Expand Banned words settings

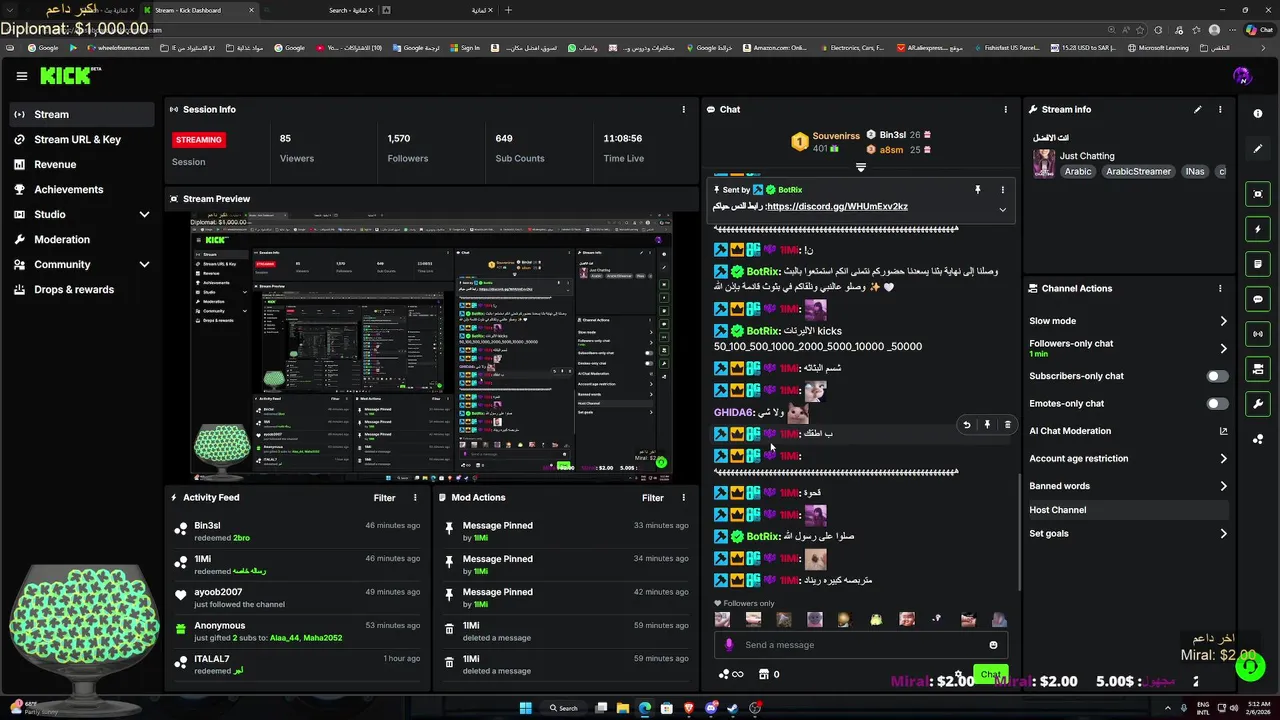(1128, 486)
